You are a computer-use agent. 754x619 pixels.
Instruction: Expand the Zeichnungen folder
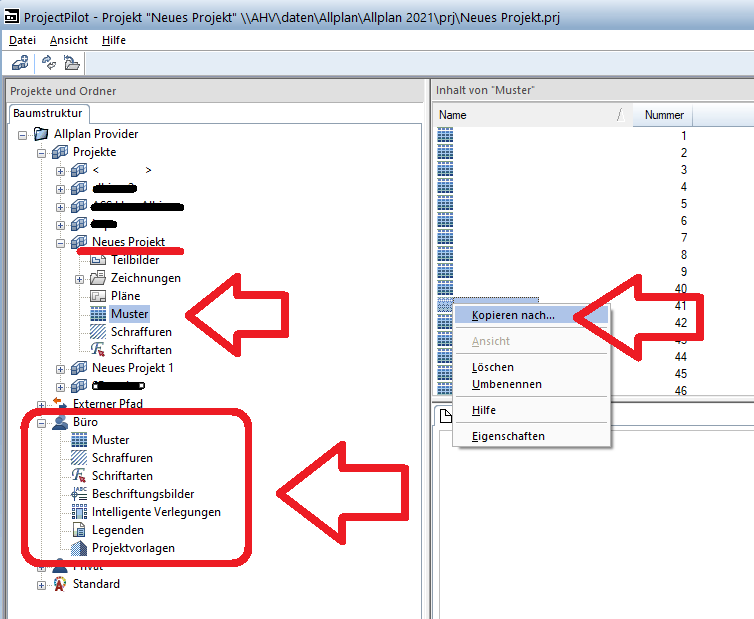click(x=80, y=278)
